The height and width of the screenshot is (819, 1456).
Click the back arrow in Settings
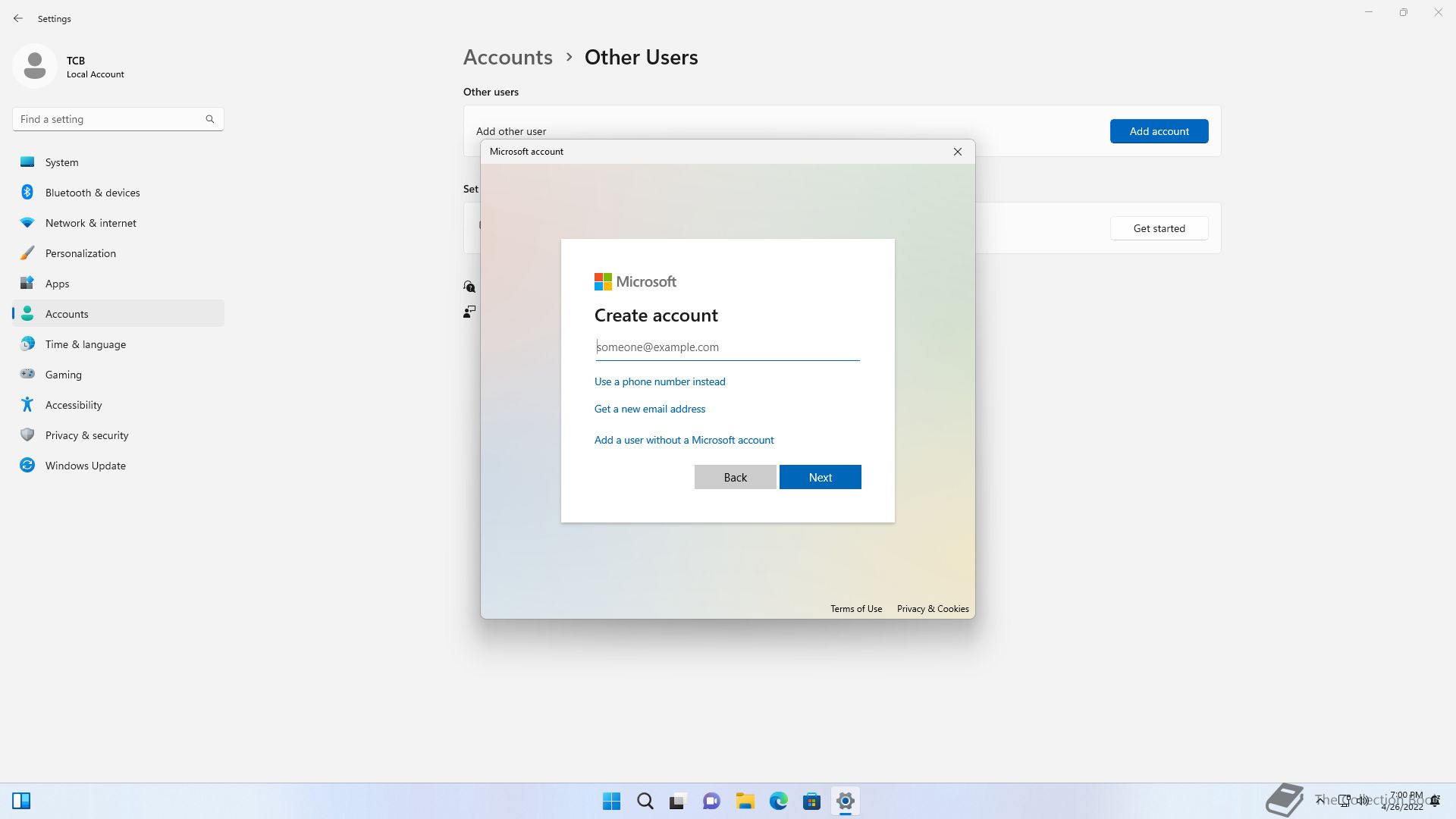[18, 18]
